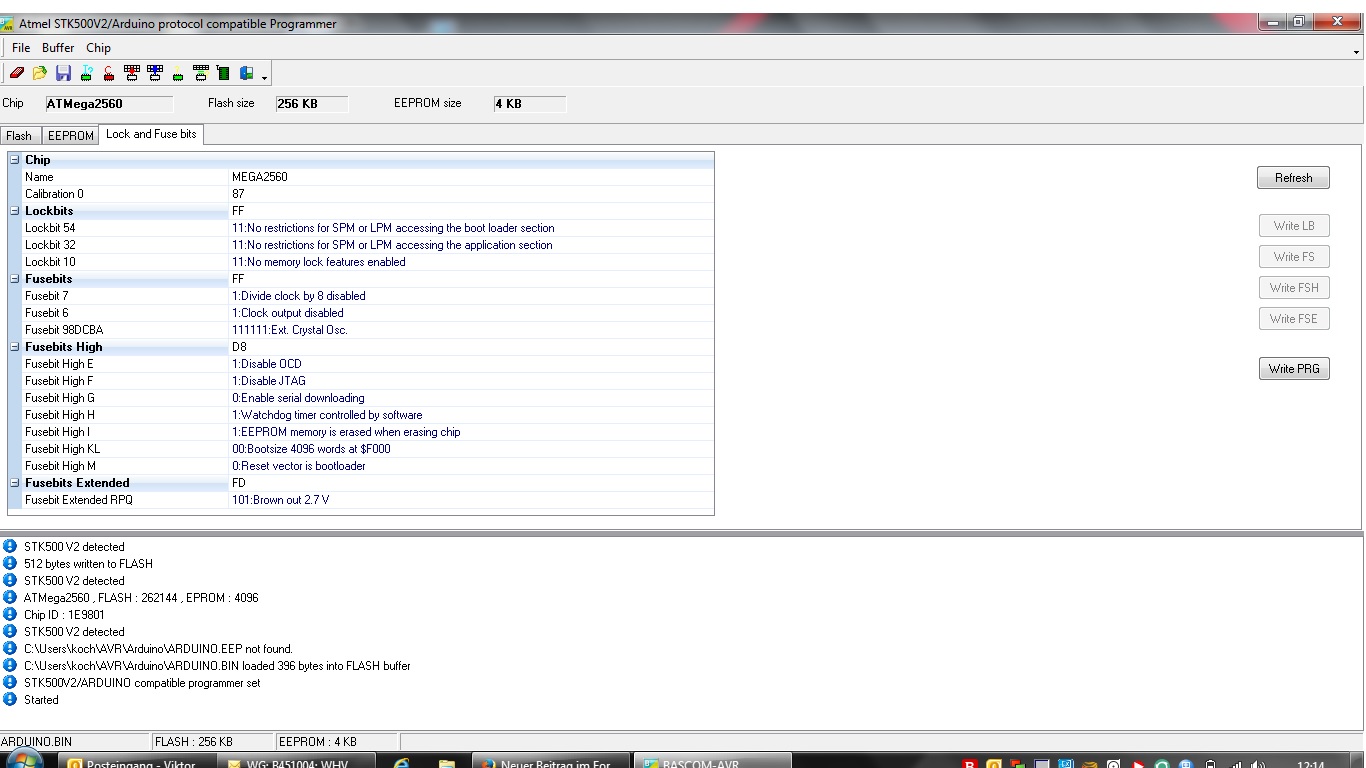Click the EEPROM size field showing 4 KB
This screenshot has height=768, width=1366.
coord(529,104)
